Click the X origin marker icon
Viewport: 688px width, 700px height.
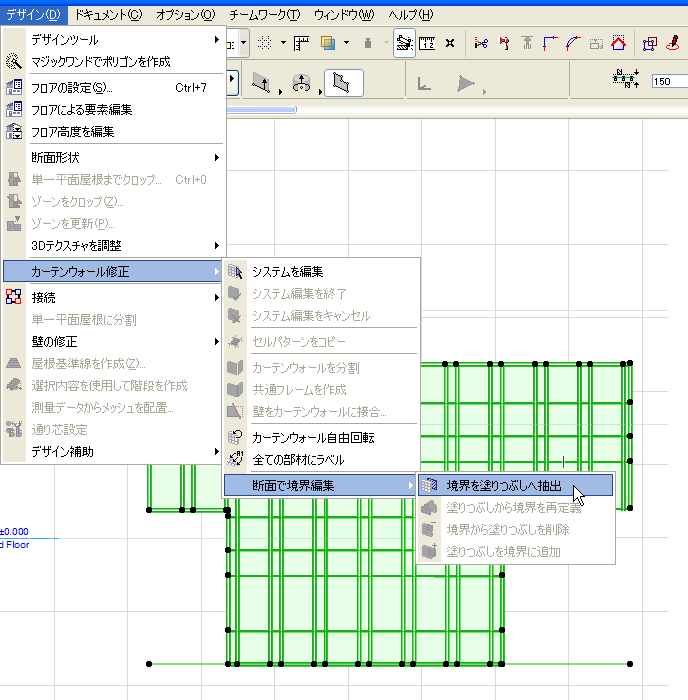(x=450, y=43)
